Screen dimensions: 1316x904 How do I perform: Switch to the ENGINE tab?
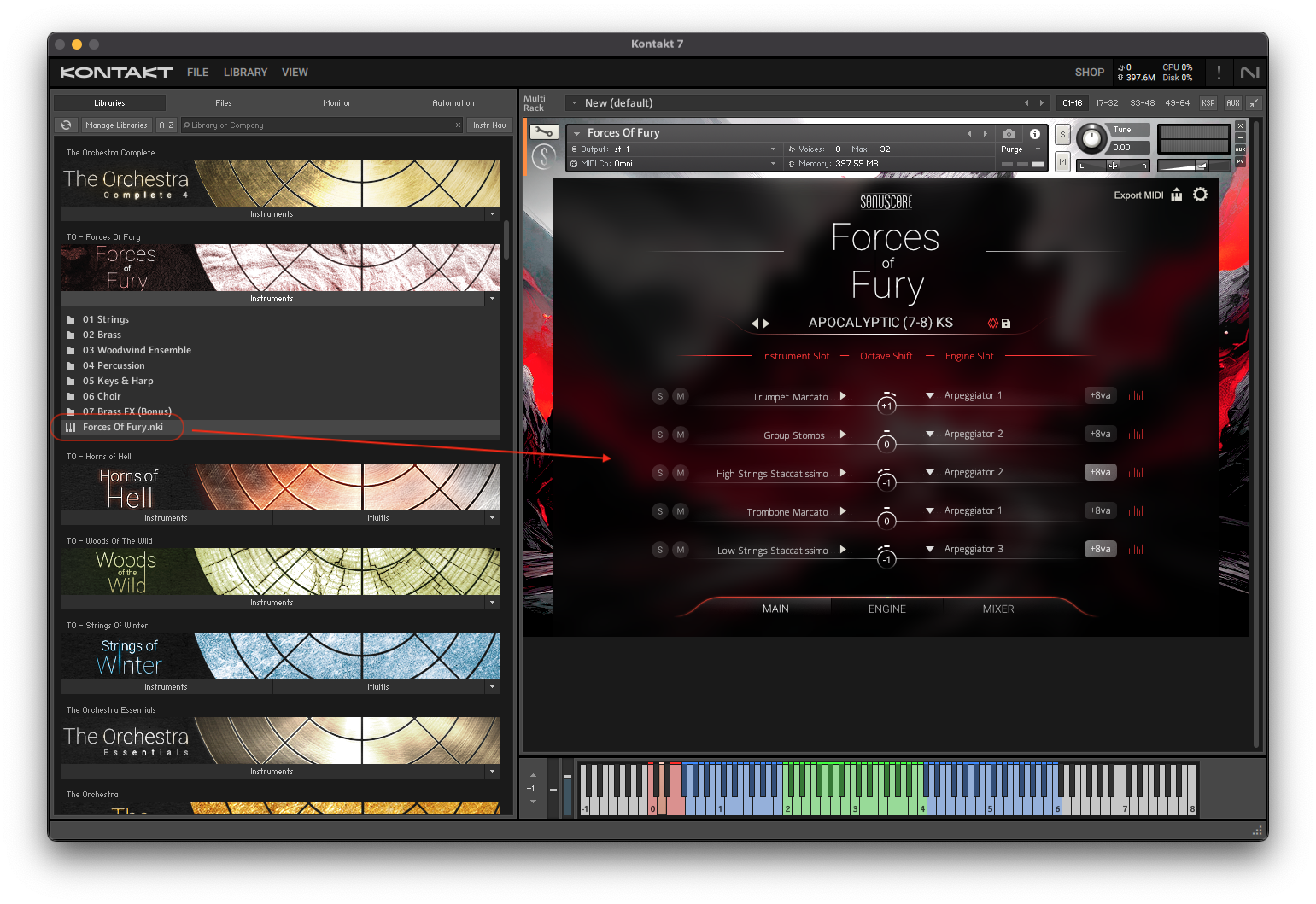[x=886, y=609]
